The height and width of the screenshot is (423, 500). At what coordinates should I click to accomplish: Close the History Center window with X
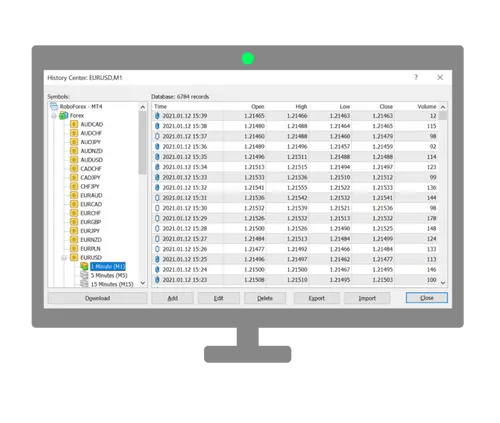tap(440, 77)
